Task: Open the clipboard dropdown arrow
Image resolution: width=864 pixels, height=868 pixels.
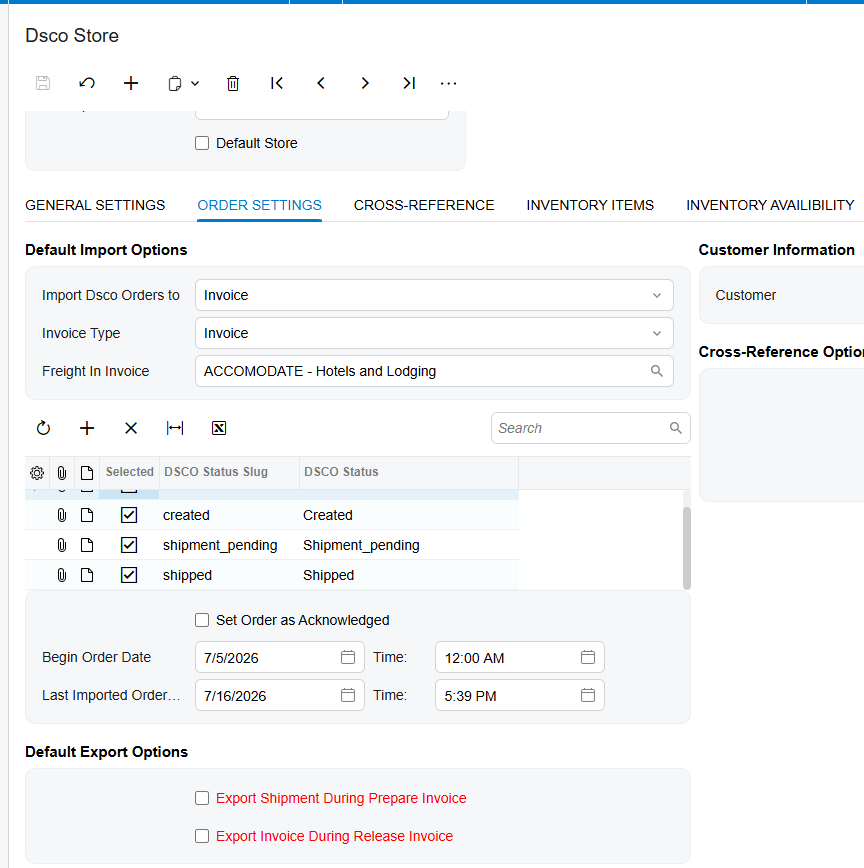Action: pyautogui.click(x=195, y=84)
